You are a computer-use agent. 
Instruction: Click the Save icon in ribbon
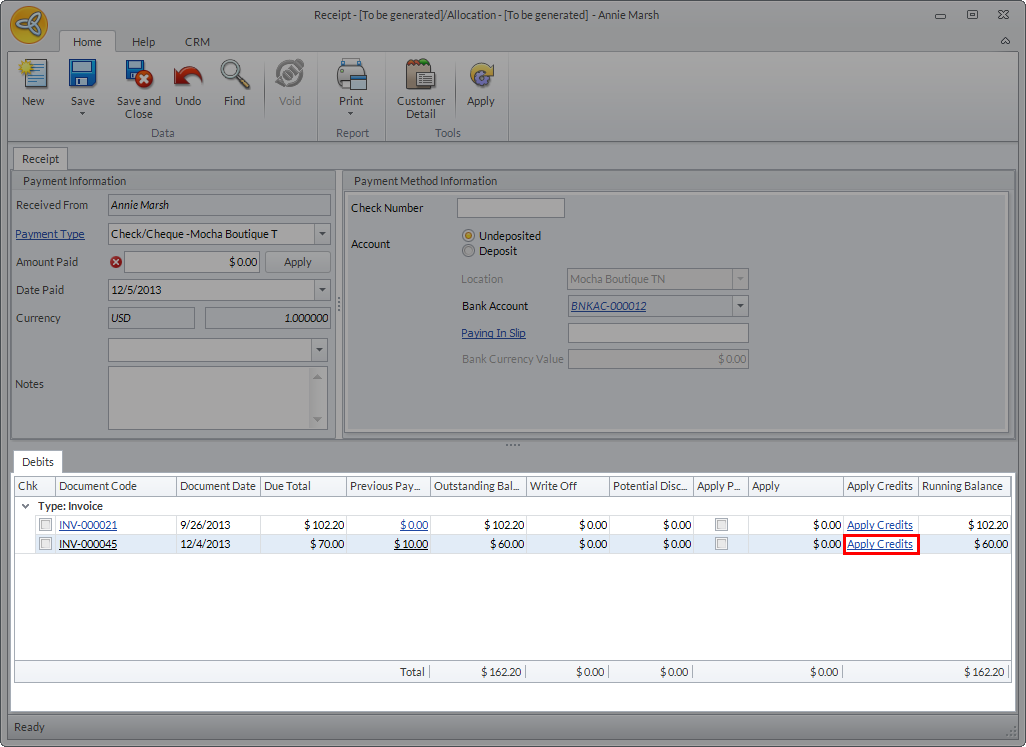coord(82,76)
